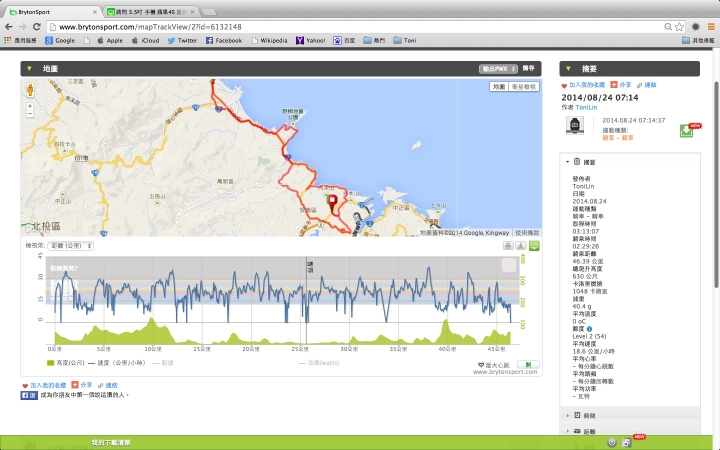The image size is (720, 450).
Task: Switch to the BrytonSport tab
Action: [53, 12]
